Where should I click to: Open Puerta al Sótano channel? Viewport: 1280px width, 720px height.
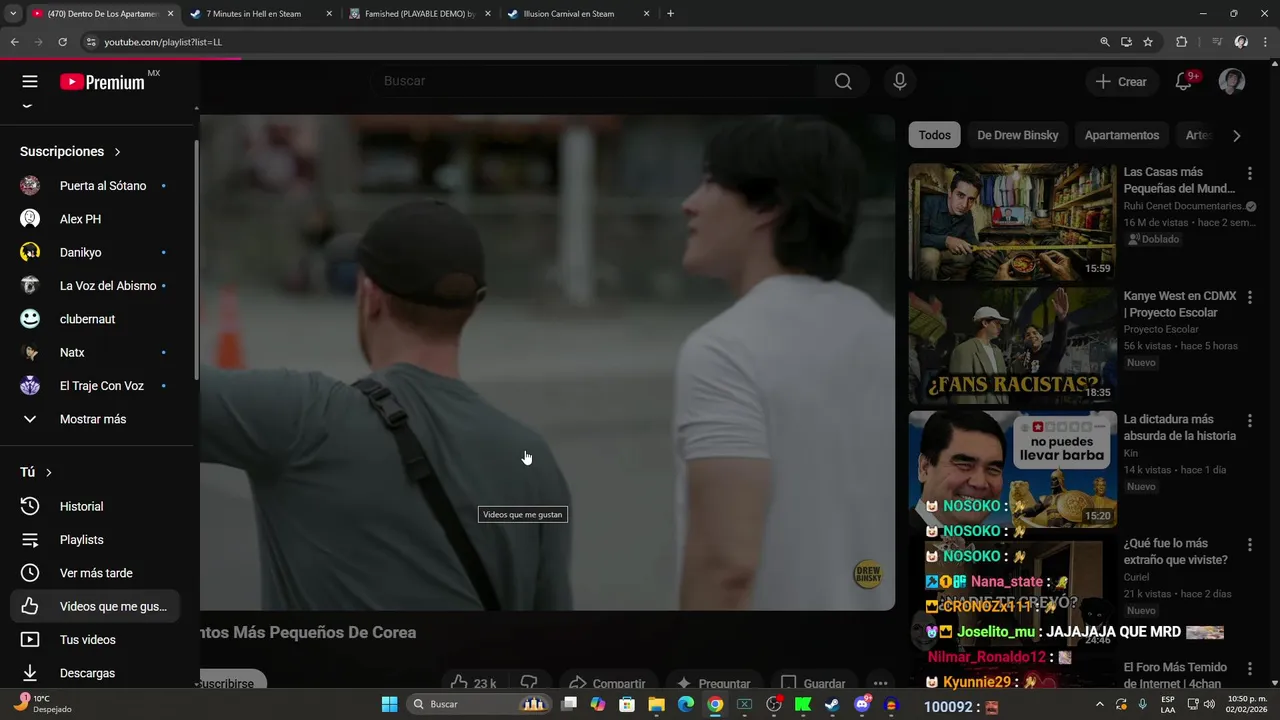point(96,186)
